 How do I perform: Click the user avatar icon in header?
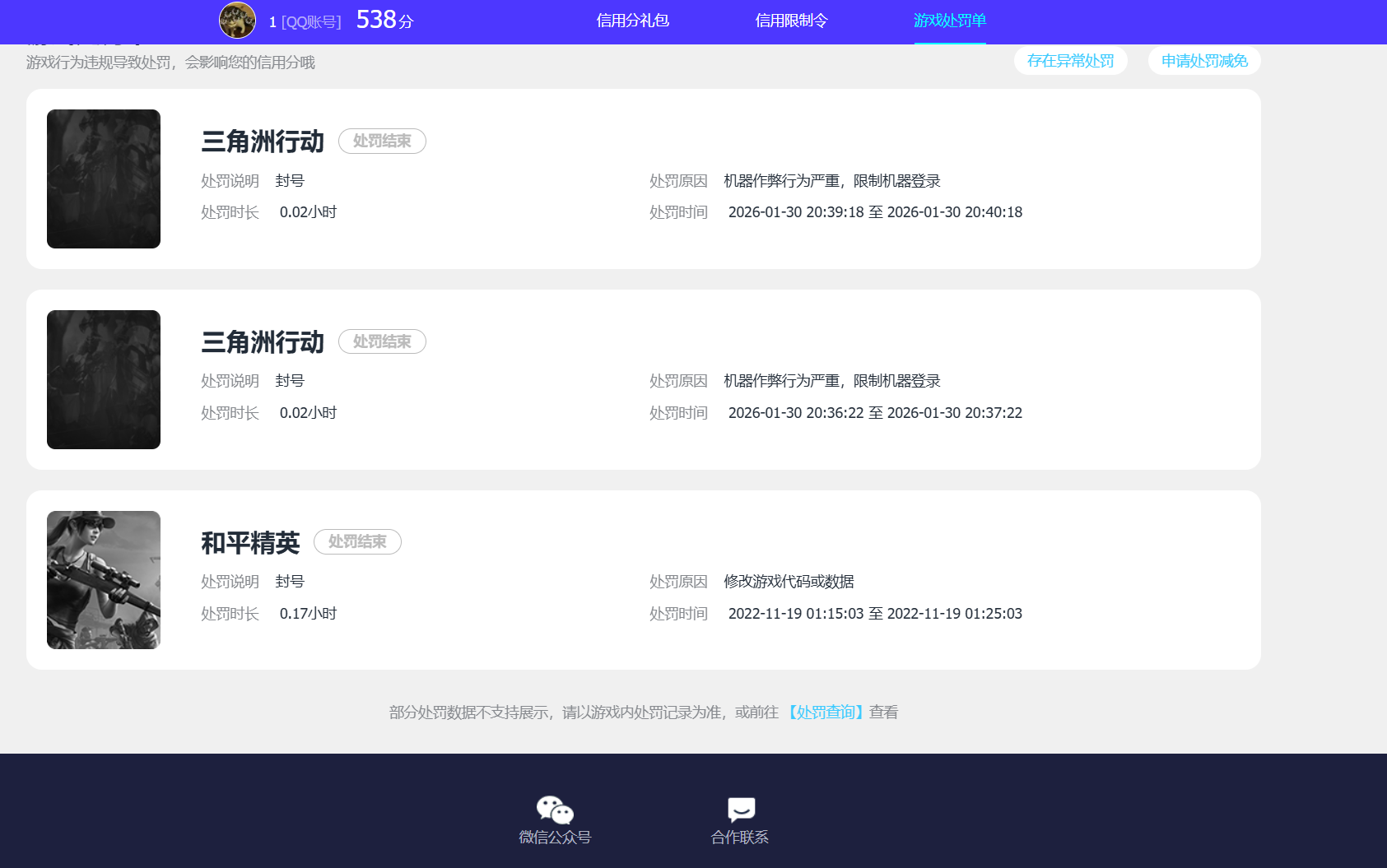pyautogui.click(x=237, y=21)
